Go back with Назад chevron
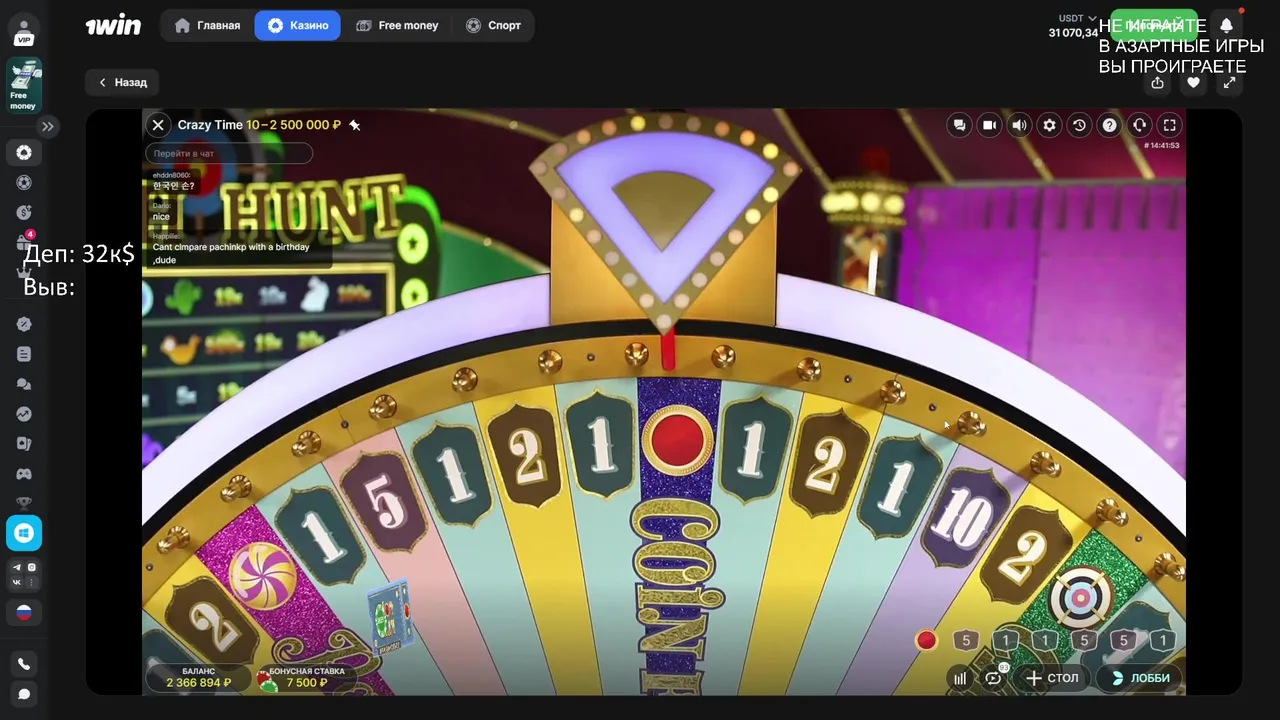The image size is (1280, 720). click(122, 82)
